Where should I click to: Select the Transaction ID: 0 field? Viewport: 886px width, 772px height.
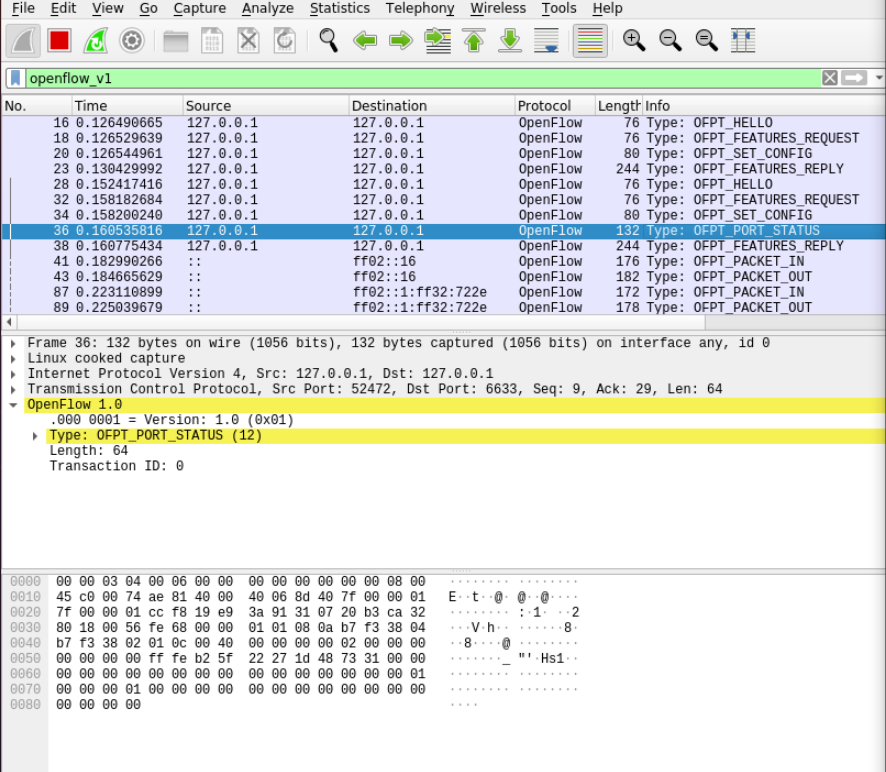116,466
